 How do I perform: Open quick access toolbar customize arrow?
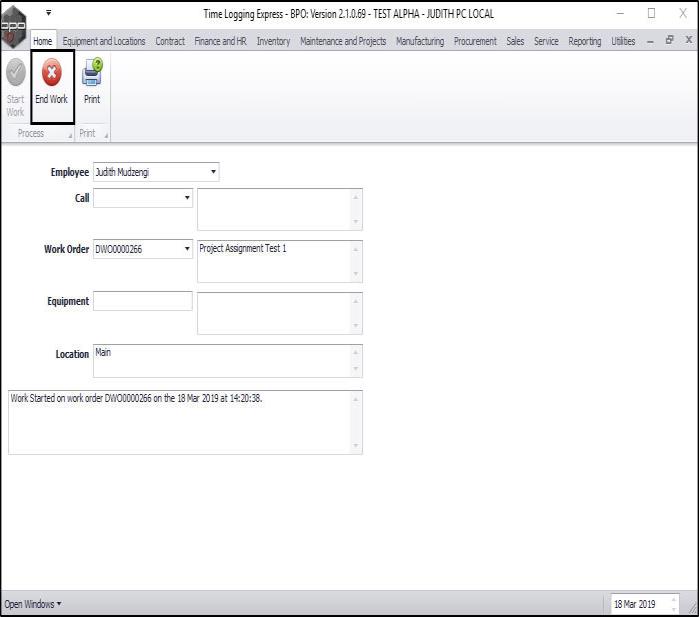pyautogui.click(x=49, y=13)
